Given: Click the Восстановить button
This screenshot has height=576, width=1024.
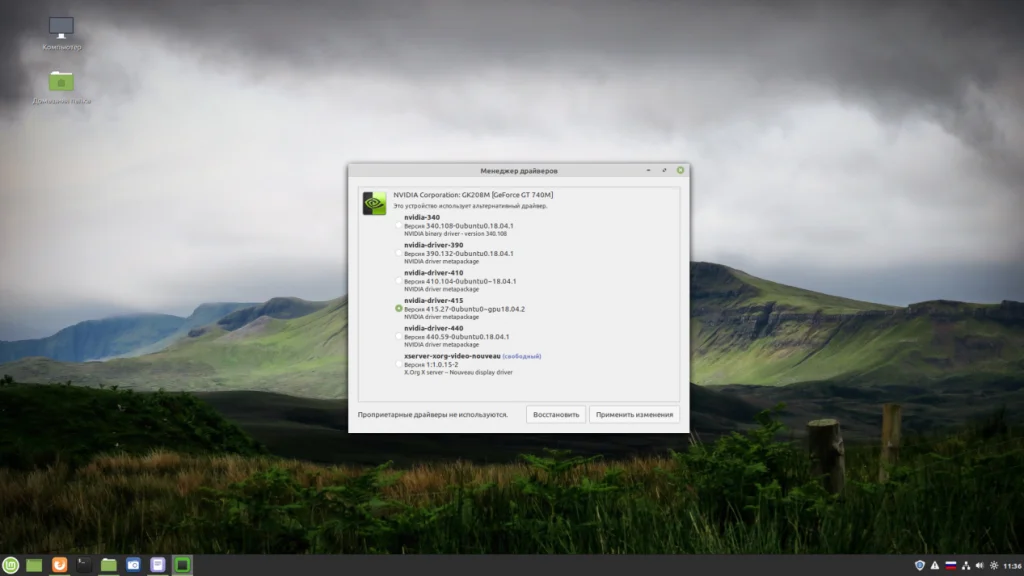Looking at the screenshot, I should [x=556, y=415].
